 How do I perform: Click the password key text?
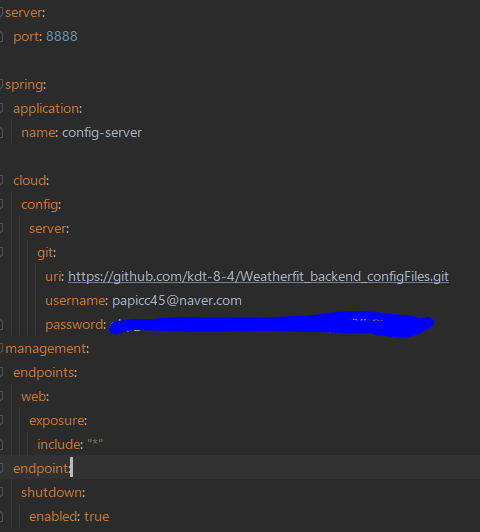tap(75, 325)
